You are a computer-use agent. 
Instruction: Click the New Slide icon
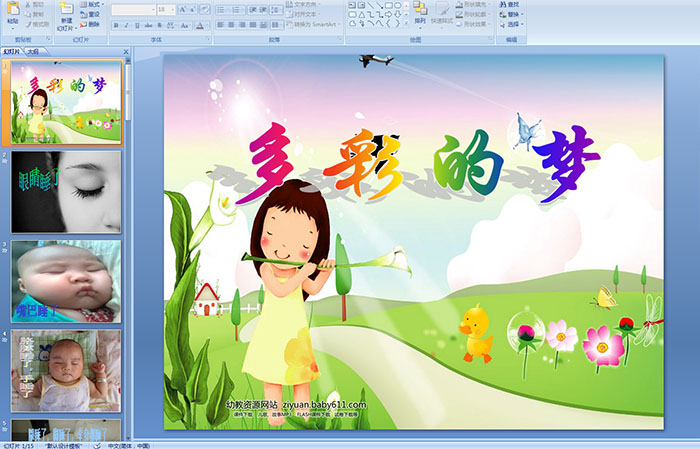(x=66, y=8)
